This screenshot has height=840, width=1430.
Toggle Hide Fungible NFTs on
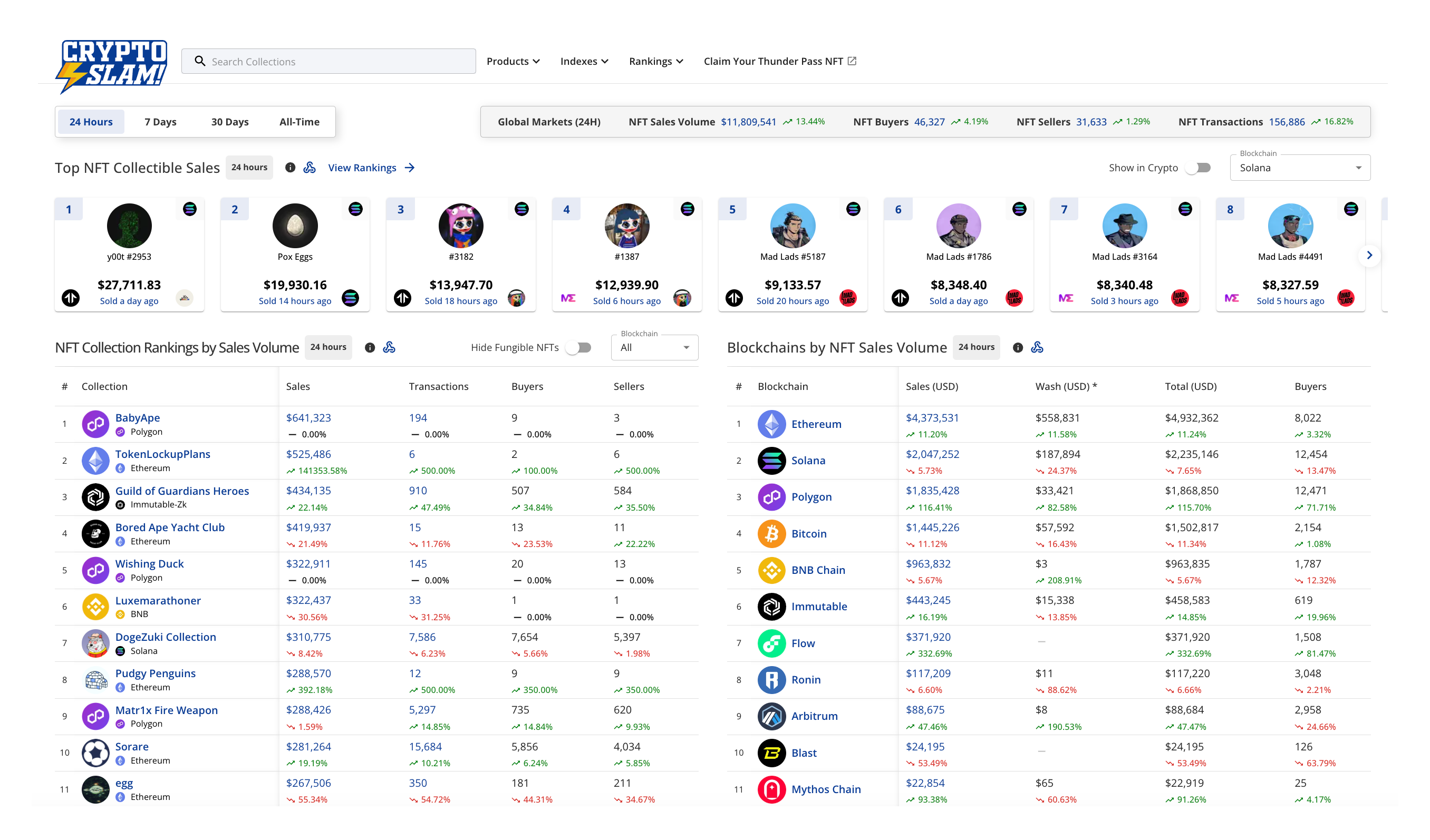579,347
